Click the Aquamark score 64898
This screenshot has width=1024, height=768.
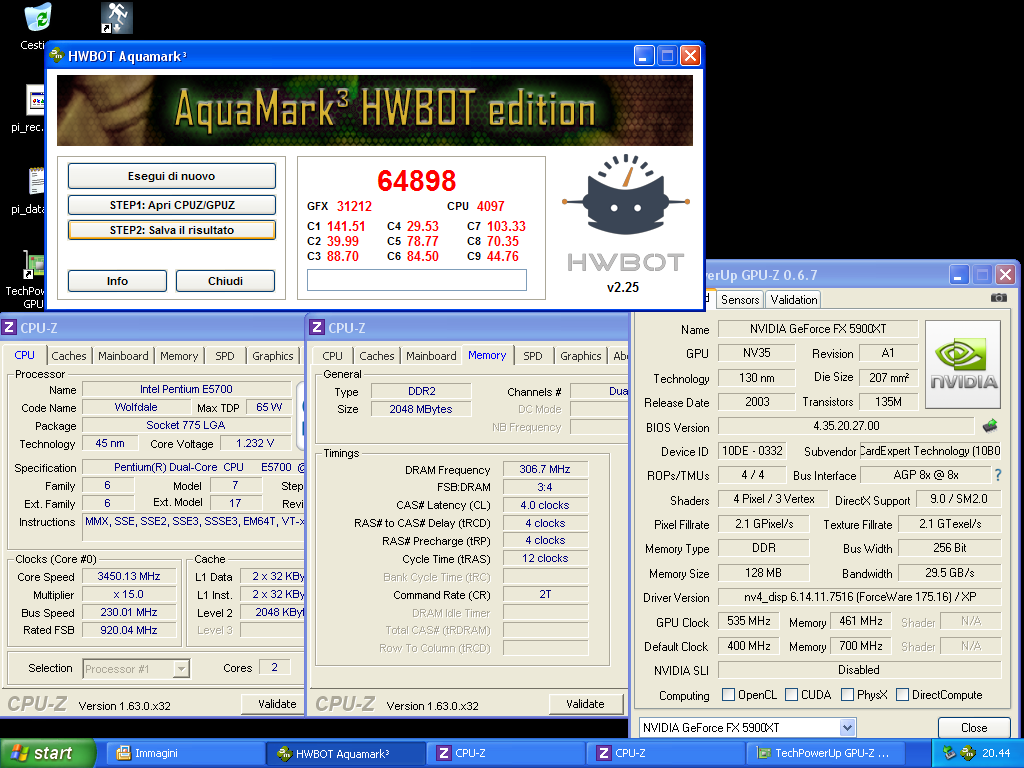pos(417,181)
